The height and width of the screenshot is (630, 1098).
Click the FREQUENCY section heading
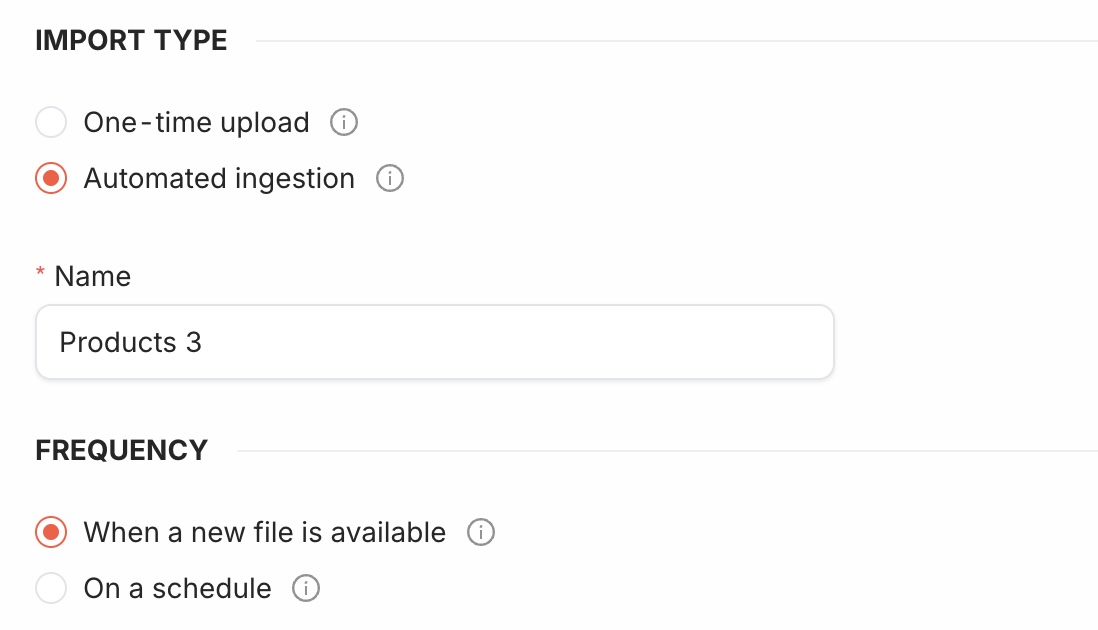click(122, 451)
